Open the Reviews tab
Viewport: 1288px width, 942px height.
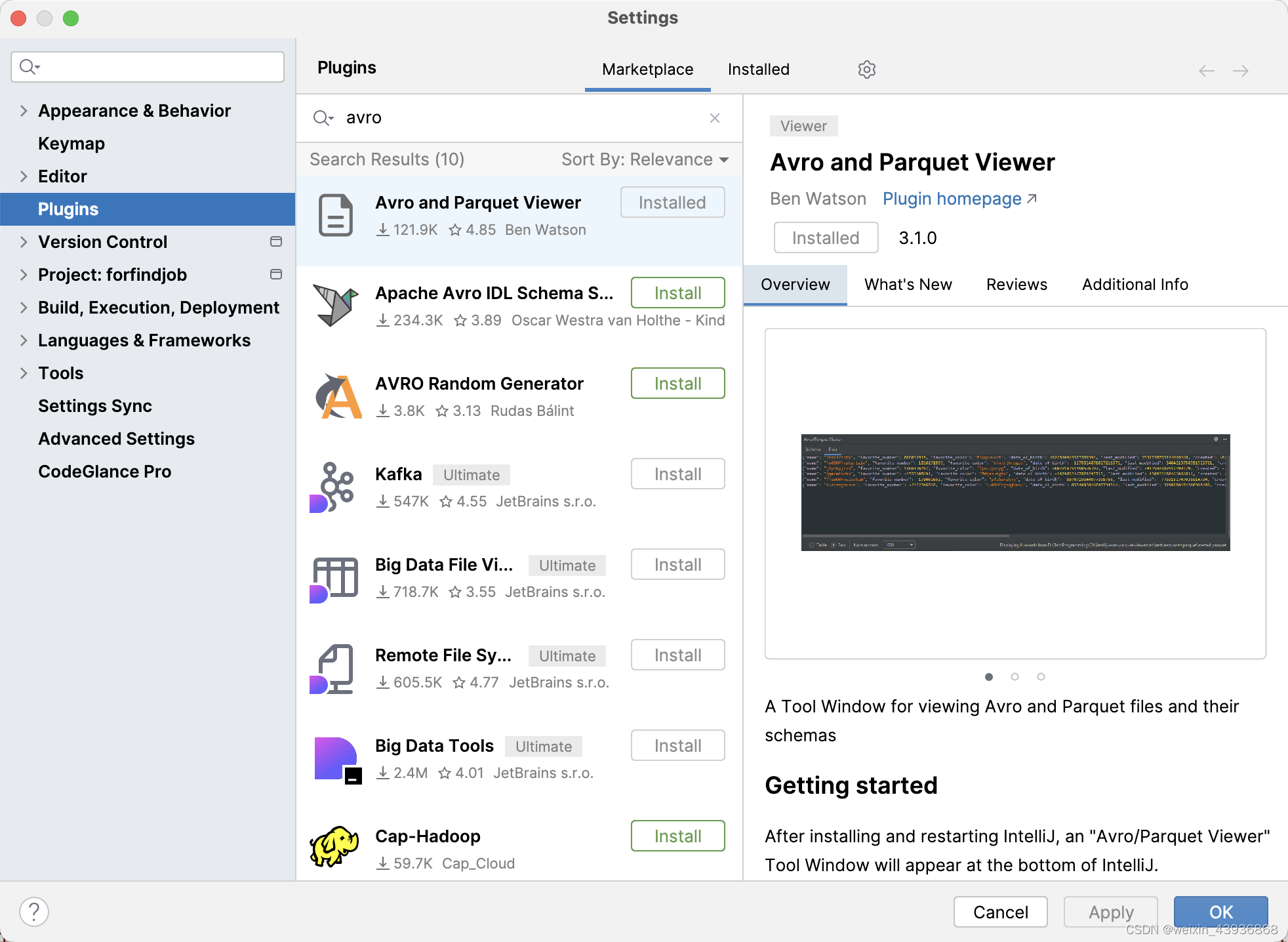pyautogui.click(x=1016, y=285)
